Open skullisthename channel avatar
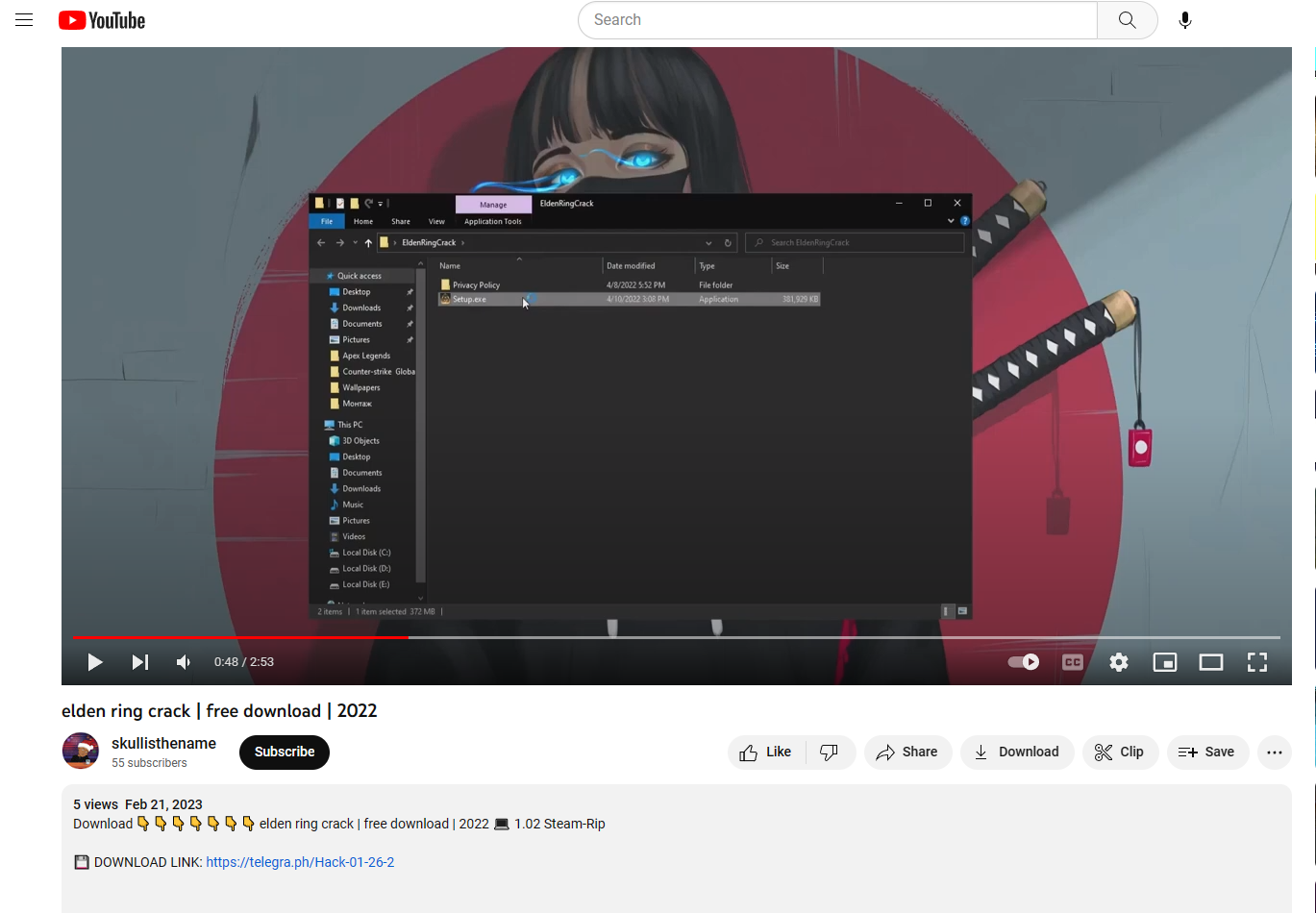 [81, 751]
